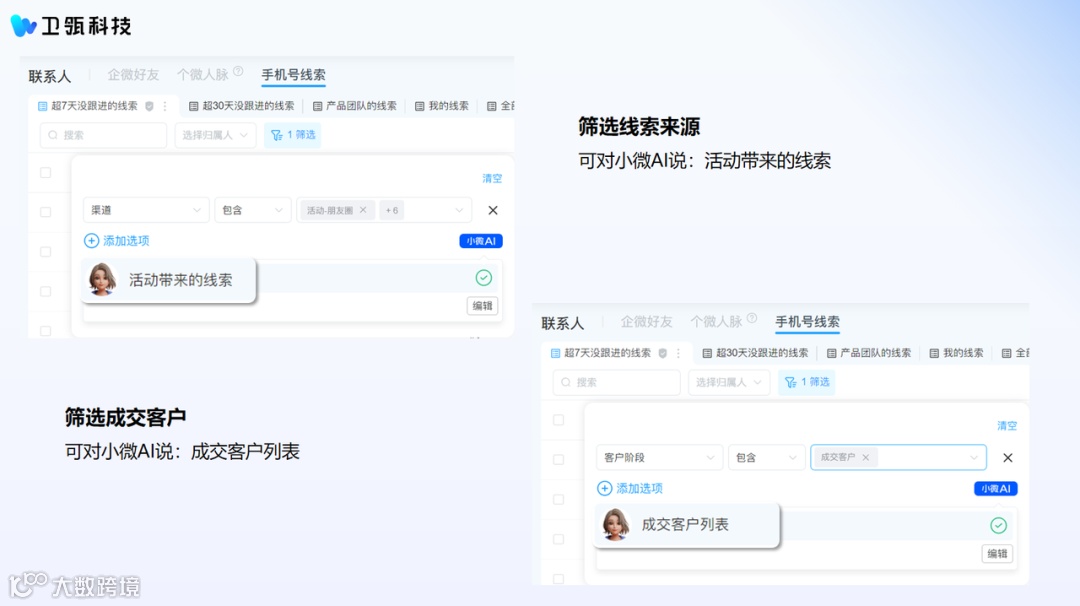Click the avatar beside 成交客户列表
Image resolution: width=1080 pixels, height=606 pixels.
click(616, 524)
